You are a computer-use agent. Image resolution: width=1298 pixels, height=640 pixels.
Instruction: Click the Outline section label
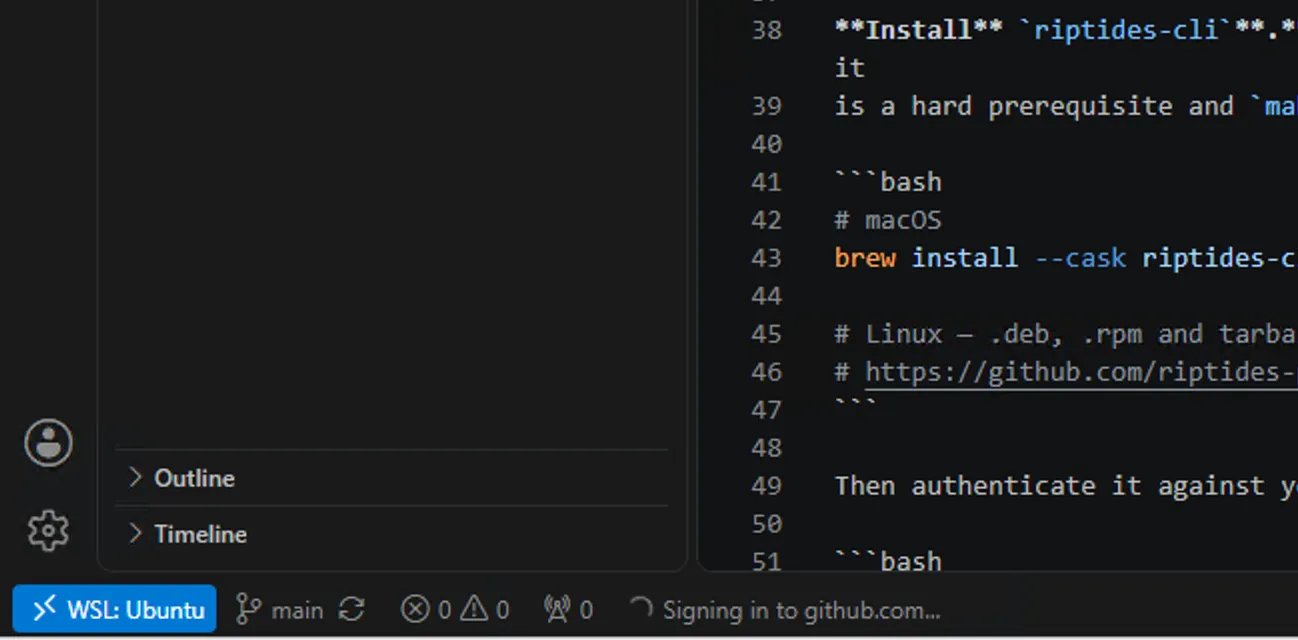point(194,478)
